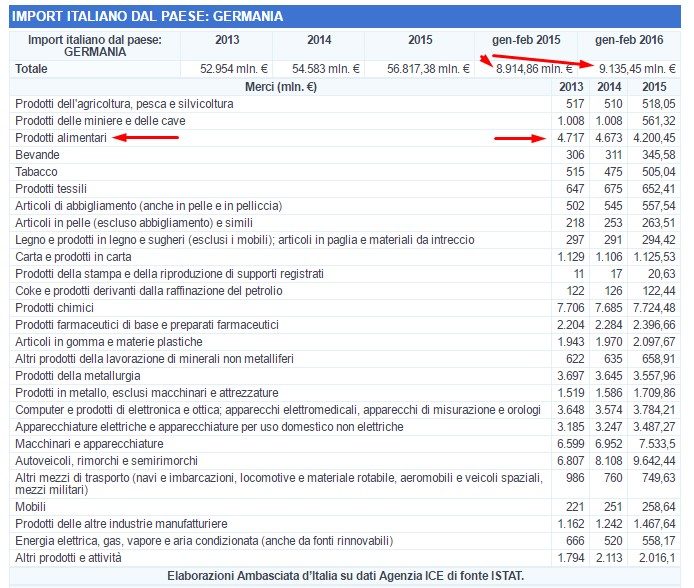
Task: Select 'Prodotti in metallo, esclusi macchinari e attrezzature'
Action: [x=147, y=393]
